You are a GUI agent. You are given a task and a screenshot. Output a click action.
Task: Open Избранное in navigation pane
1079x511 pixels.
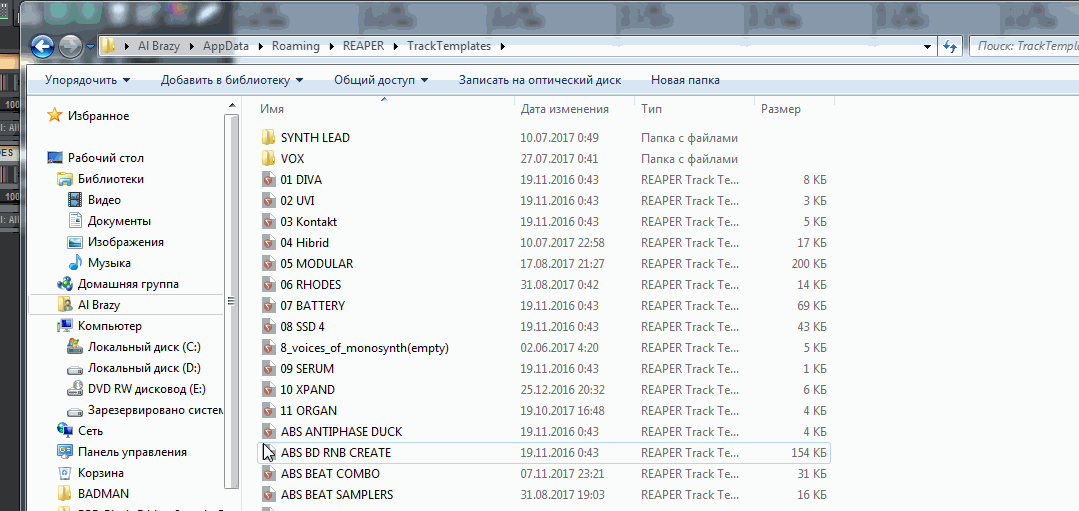[x=98, y=116]
